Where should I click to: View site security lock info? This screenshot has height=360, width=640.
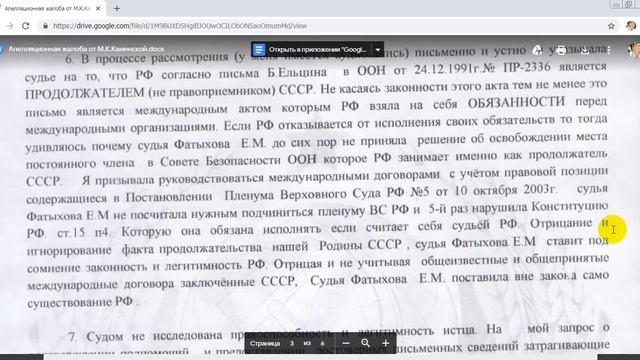45,26
